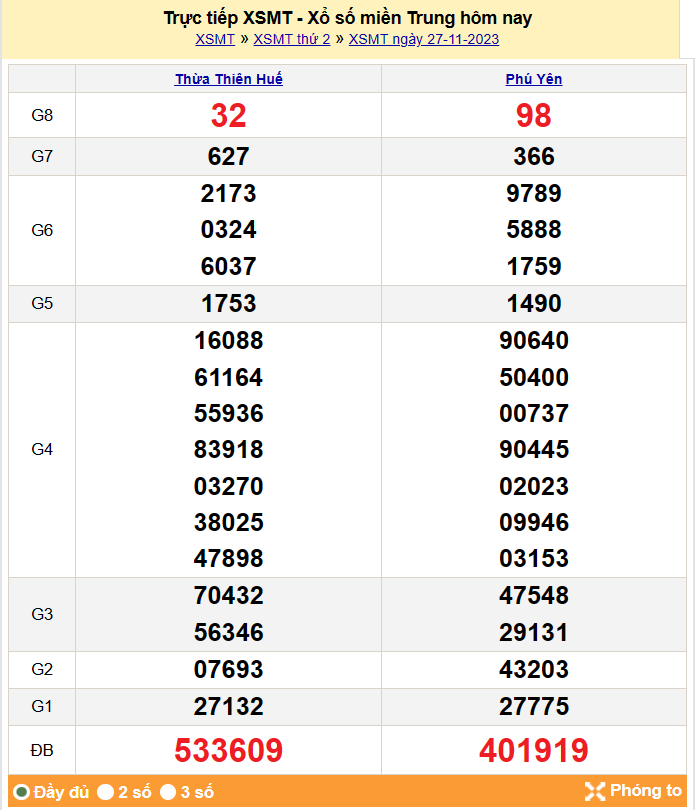
Task: Click the G4 number 03270
Action: coord(228,487)
